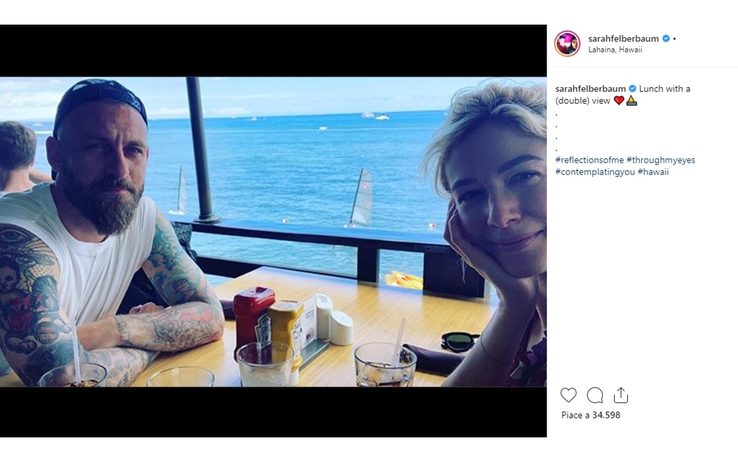Click the heart like icon
The image size is (738, 462).
coord(568,395)
